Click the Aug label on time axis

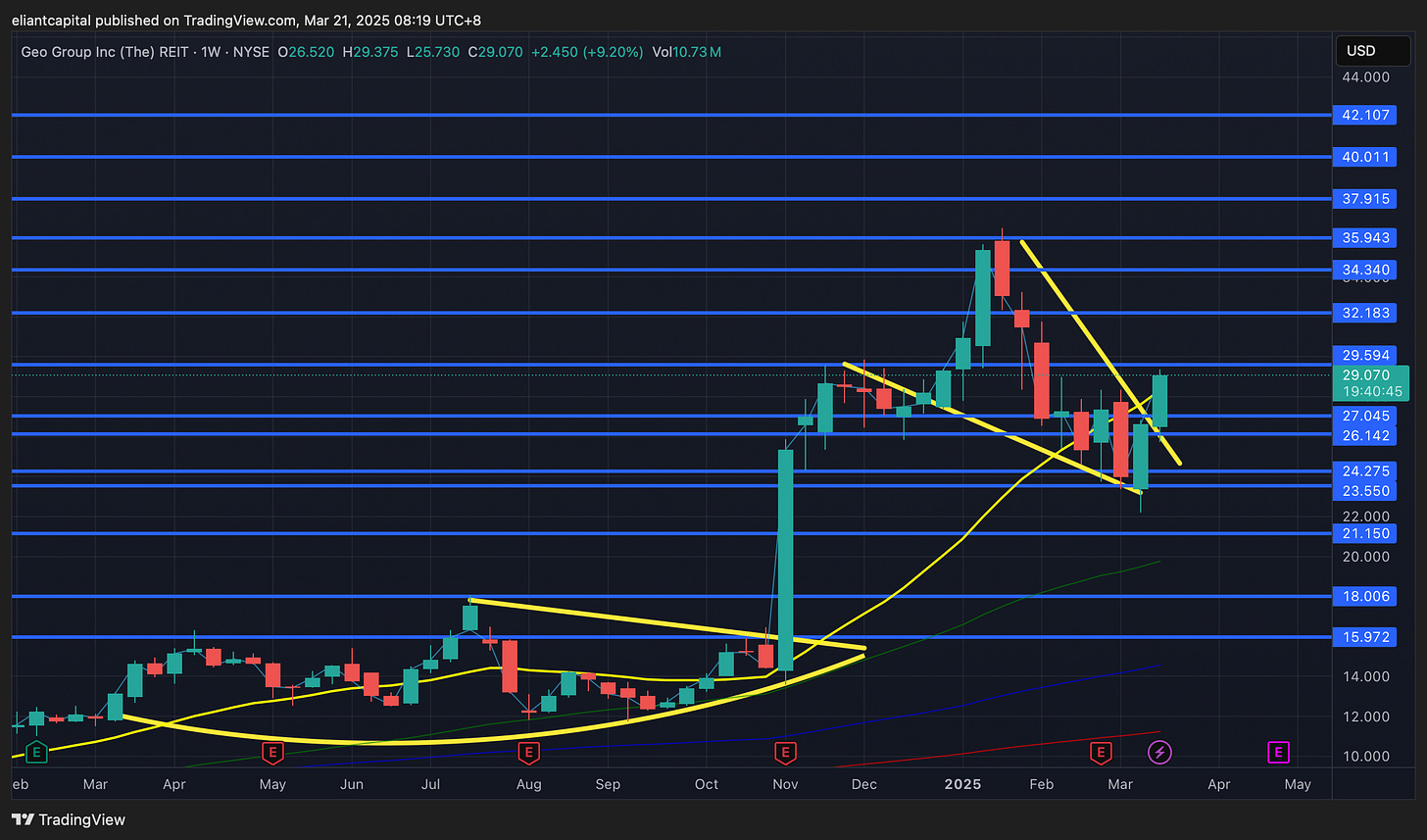pos(528,784)
